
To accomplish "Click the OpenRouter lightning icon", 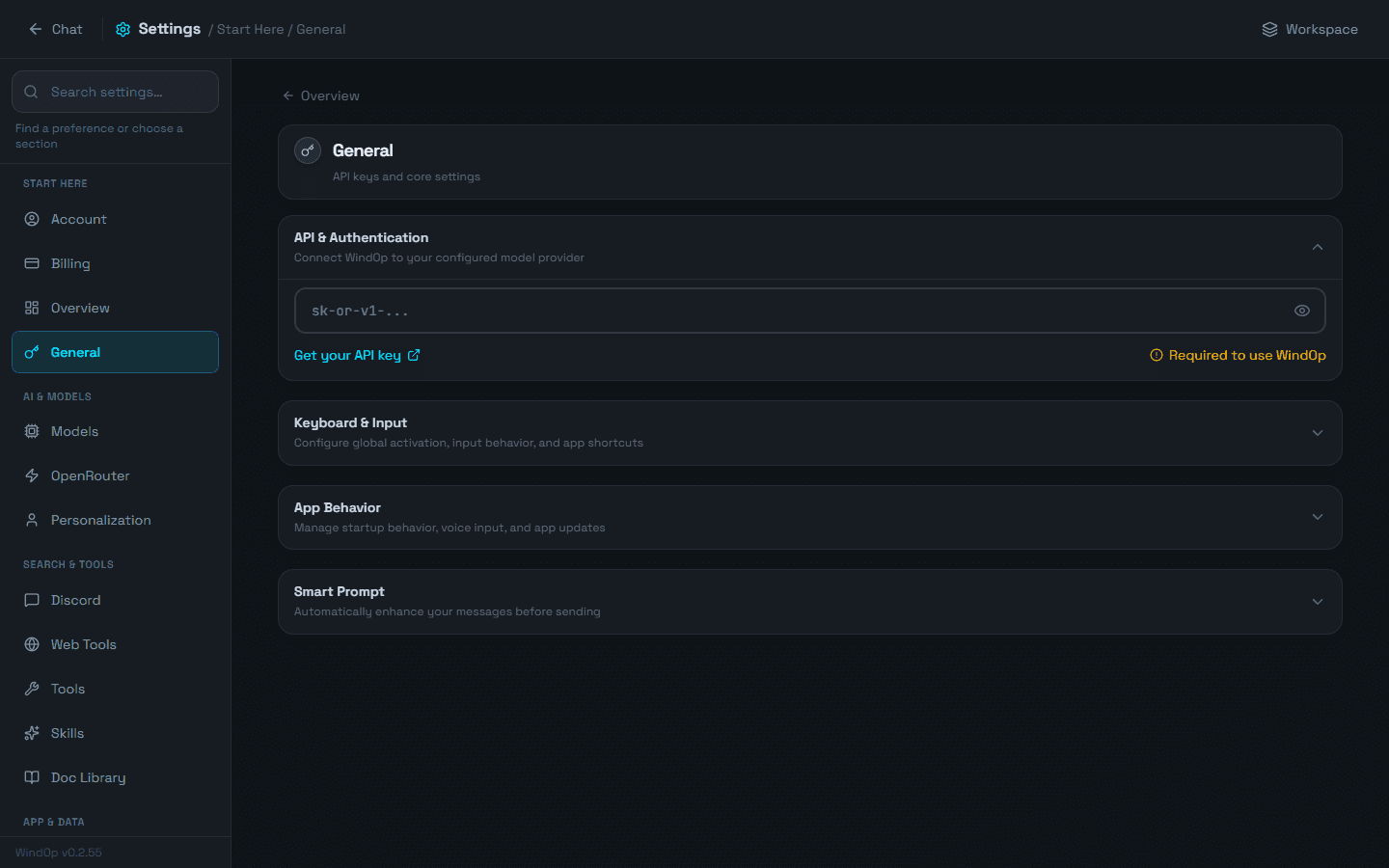I will (x=32, y=475).
